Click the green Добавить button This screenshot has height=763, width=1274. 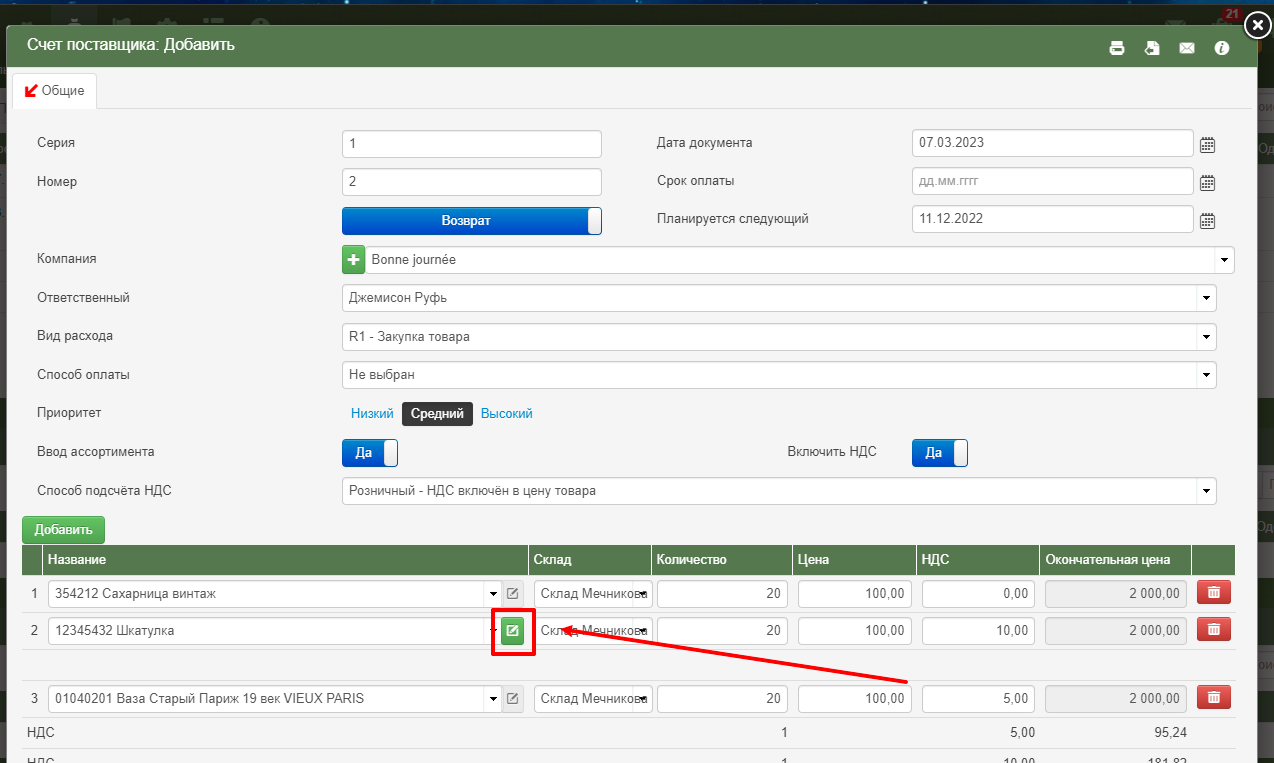pyautogui.click(x=63, y=530)
